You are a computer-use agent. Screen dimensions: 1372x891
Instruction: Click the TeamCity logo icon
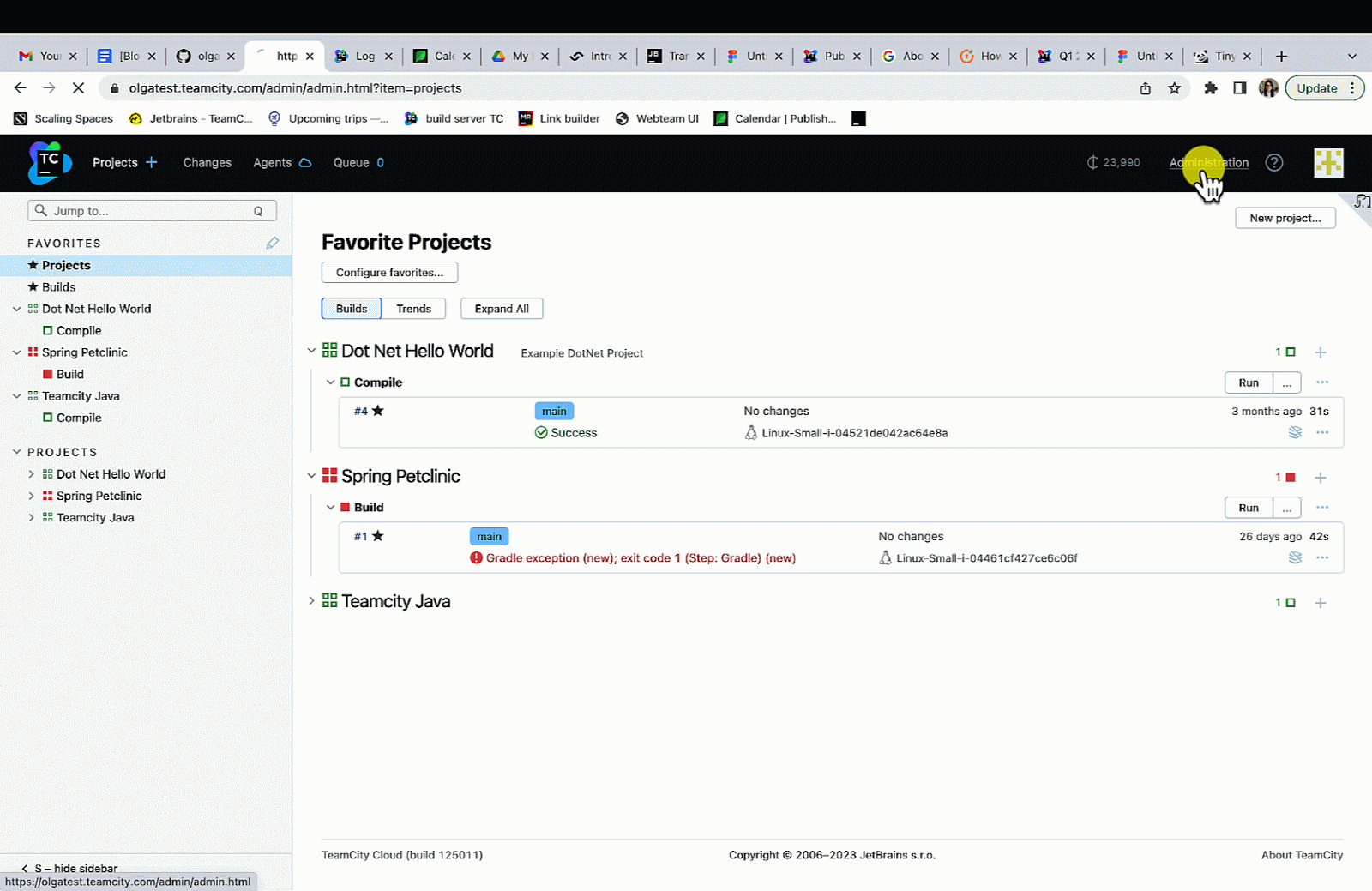(50, 162)
